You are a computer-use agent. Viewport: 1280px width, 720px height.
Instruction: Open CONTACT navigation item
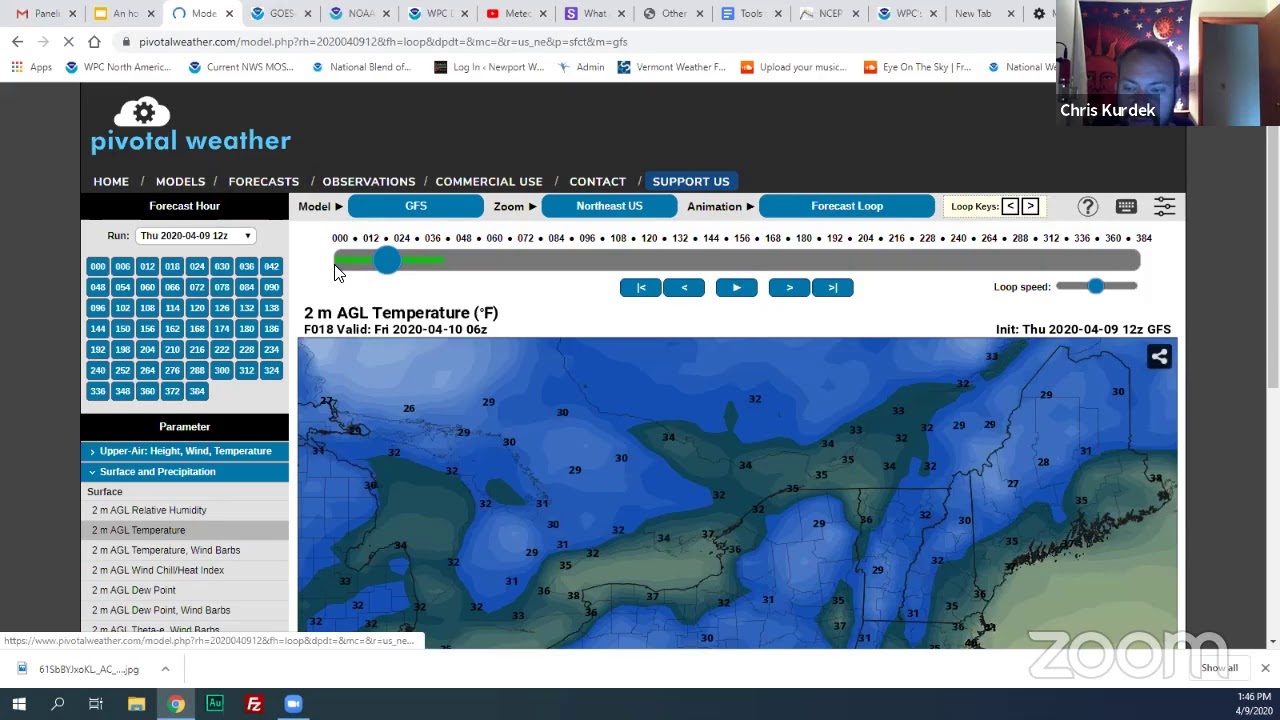click(x=597, y=181)
